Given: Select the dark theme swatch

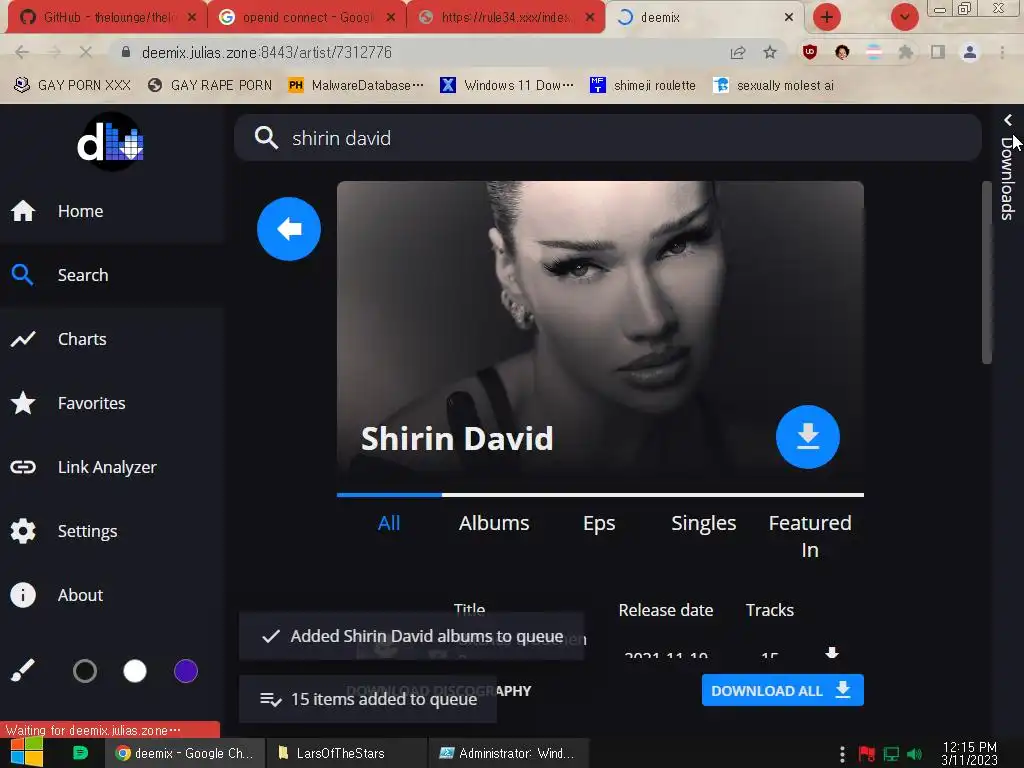Looking at the screenshot, I should click(85, 671).
